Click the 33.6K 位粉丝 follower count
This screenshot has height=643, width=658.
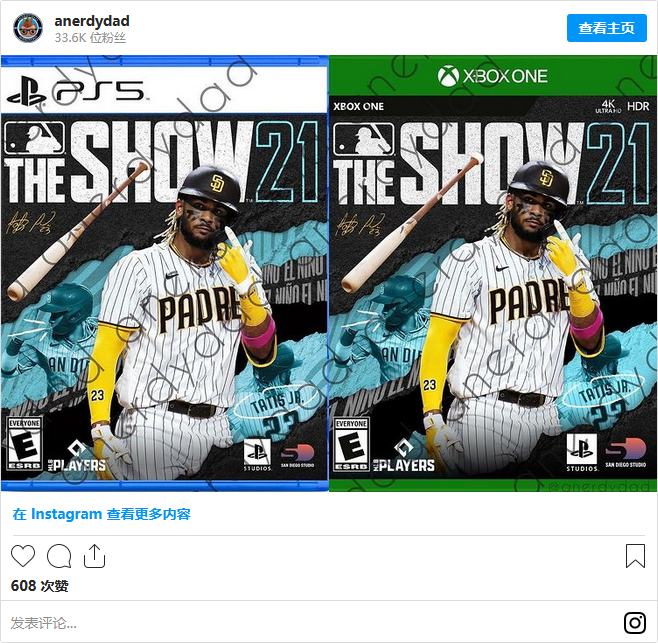[90, 38]
